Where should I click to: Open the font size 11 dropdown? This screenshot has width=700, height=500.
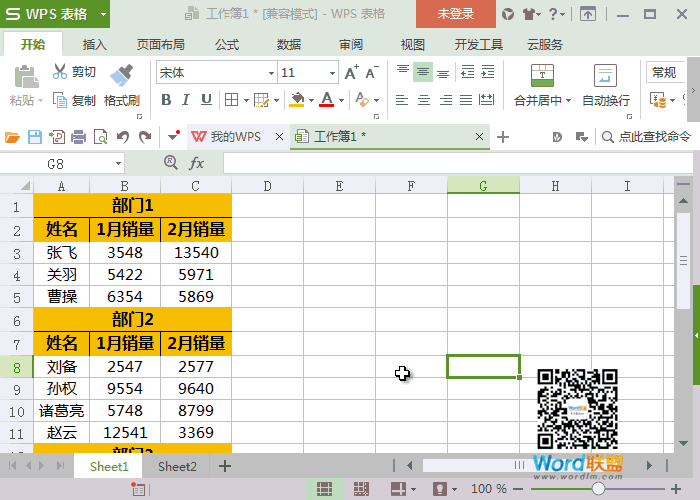pos(332,73)
